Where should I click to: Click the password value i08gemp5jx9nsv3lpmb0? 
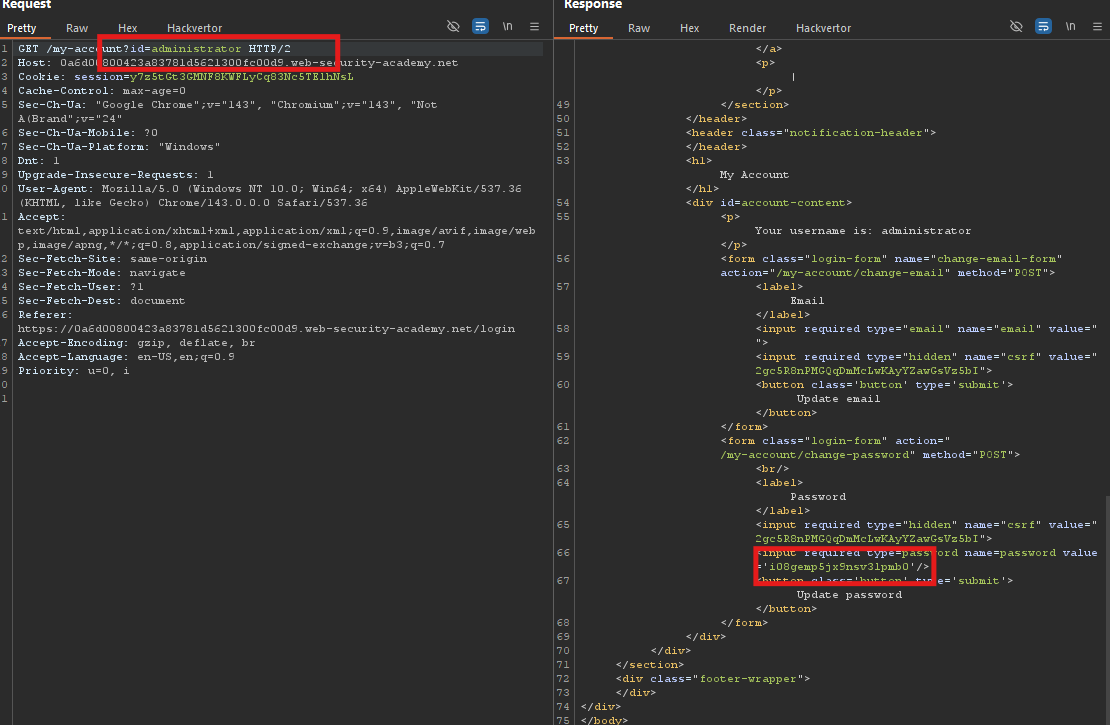pyautogui.click(x=838, y=567)
